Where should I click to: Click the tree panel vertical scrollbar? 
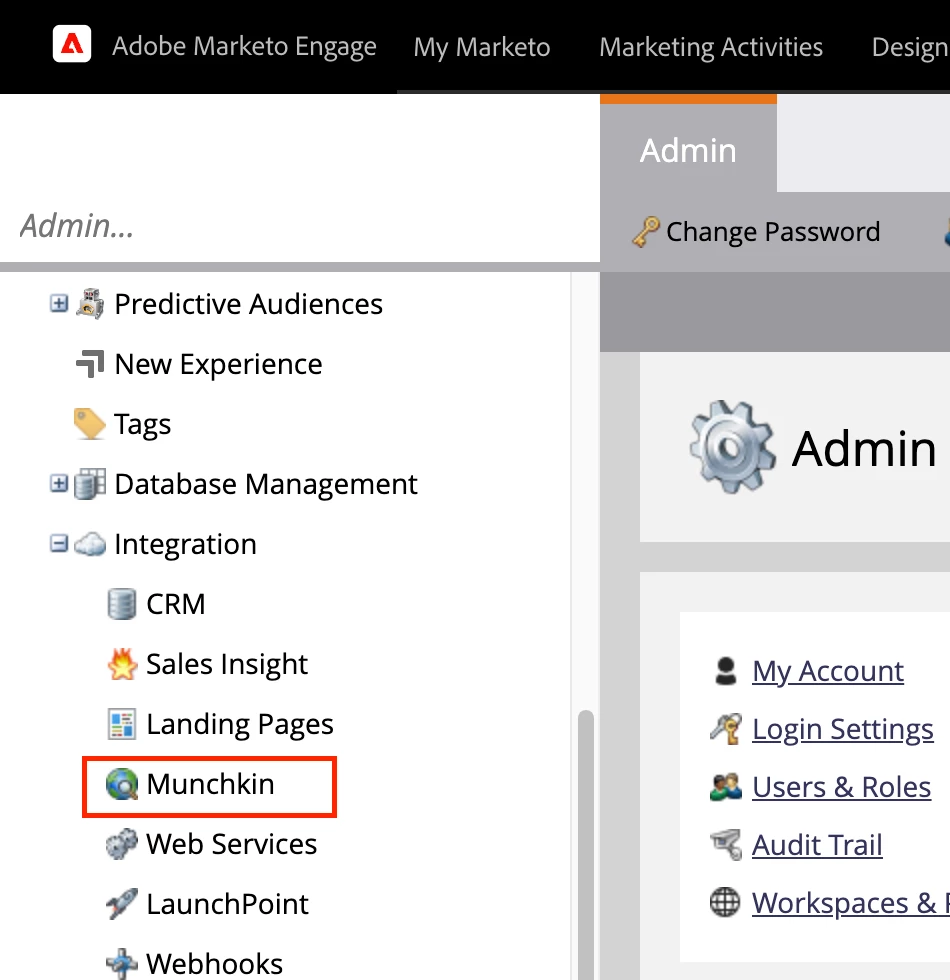(x=586, y=844)
